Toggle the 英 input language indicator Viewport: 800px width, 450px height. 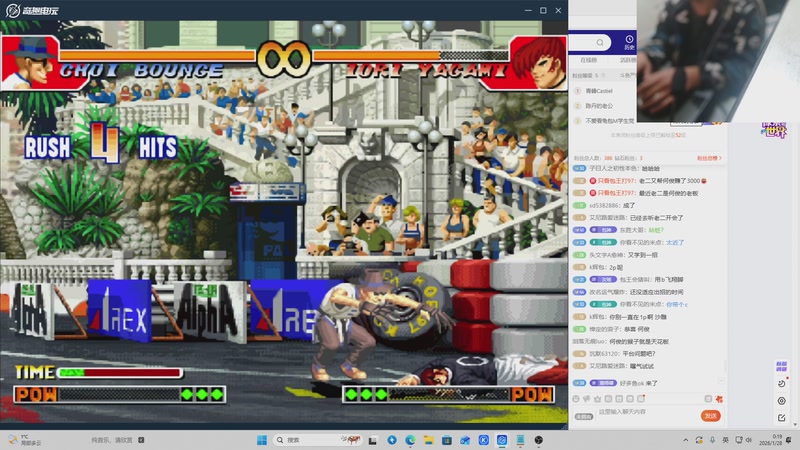726,440
